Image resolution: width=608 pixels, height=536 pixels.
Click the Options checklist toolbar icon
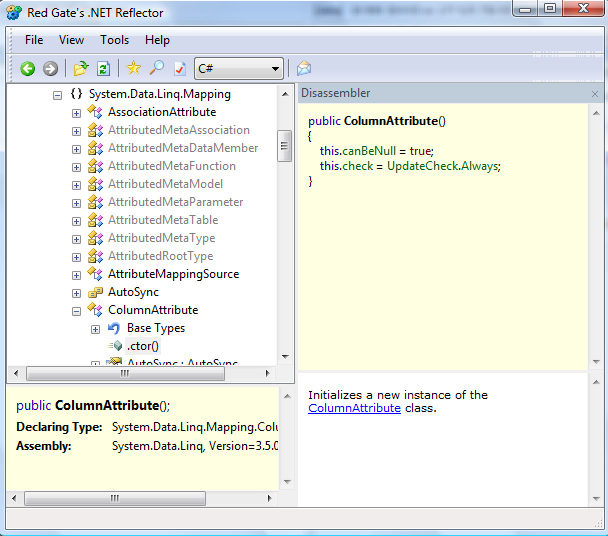click(180, 69)
